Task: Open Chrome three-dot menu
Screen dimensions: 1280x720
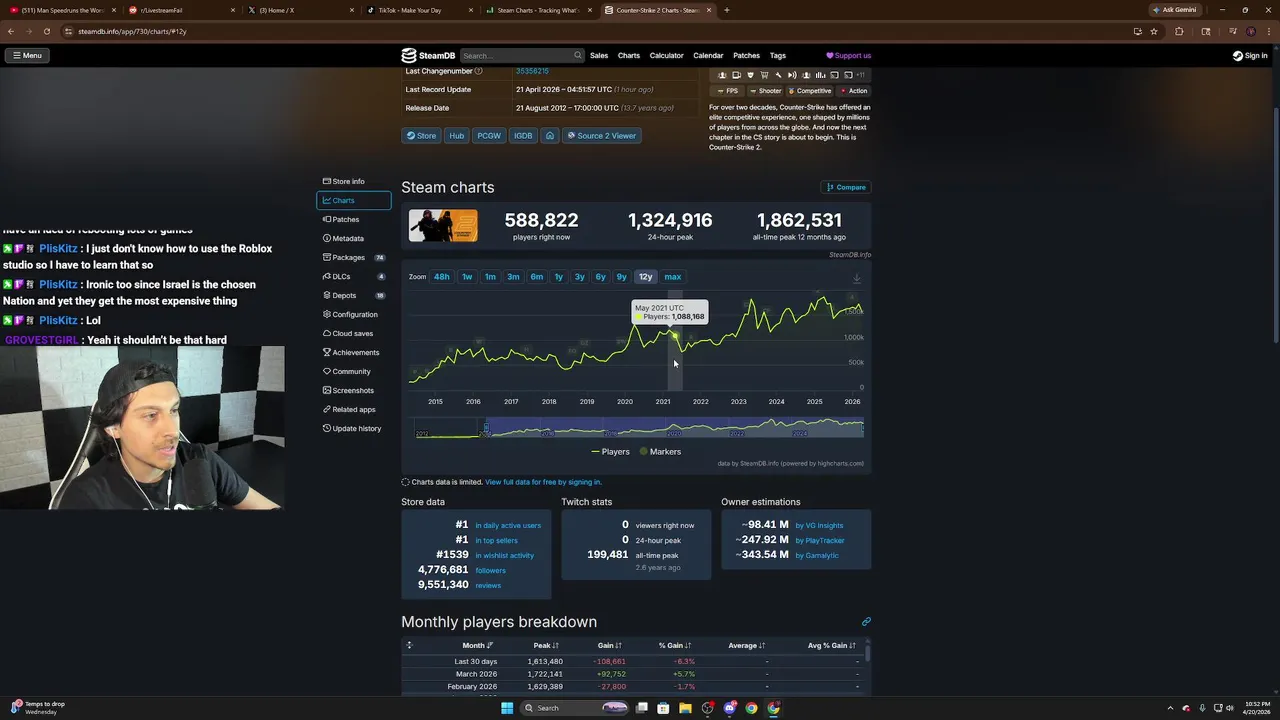Action: click(1268, 31)
